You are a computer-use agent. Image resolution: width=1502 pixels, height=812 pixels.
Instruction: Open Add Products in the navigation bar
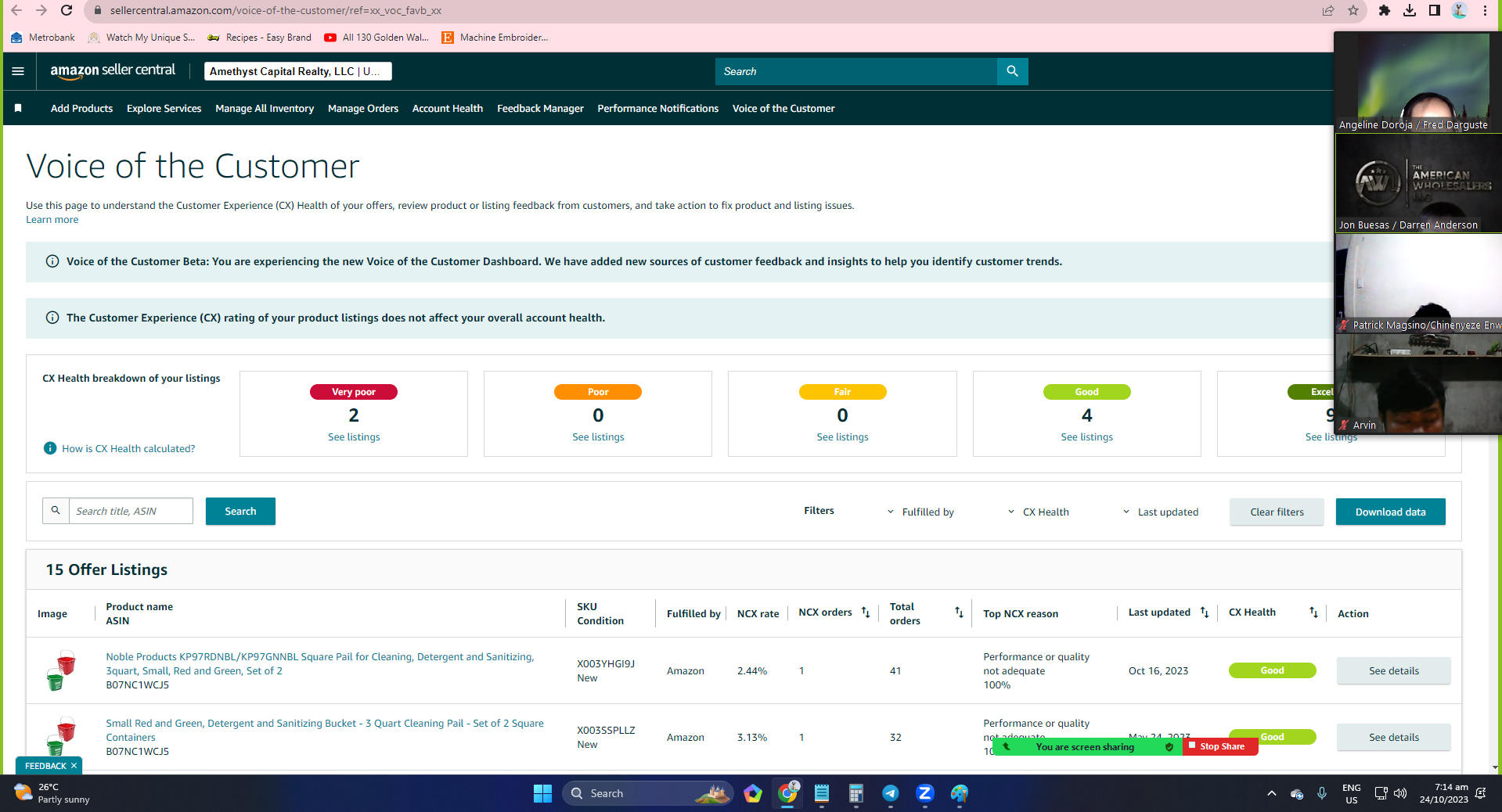pyautogui.click(x=81, y=108)
